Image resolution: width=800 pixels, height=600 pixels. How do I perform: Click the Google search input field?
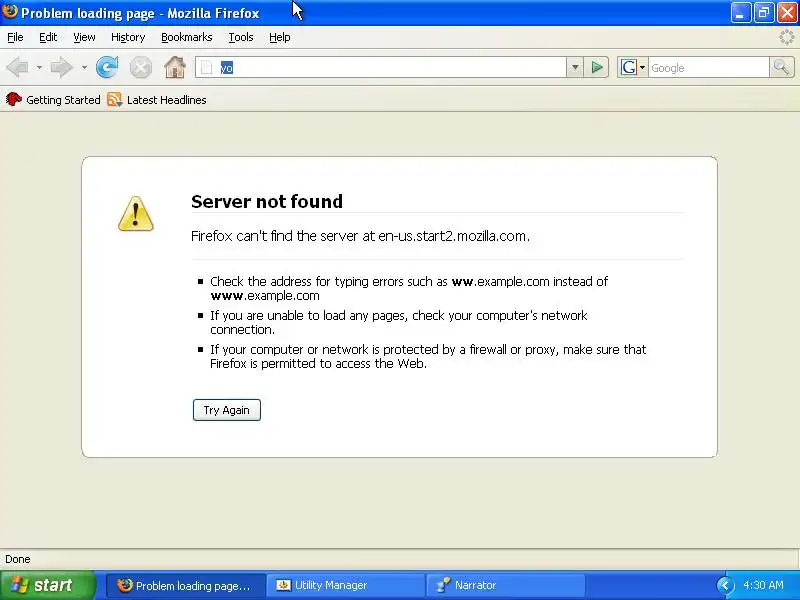tap(709, 67)
